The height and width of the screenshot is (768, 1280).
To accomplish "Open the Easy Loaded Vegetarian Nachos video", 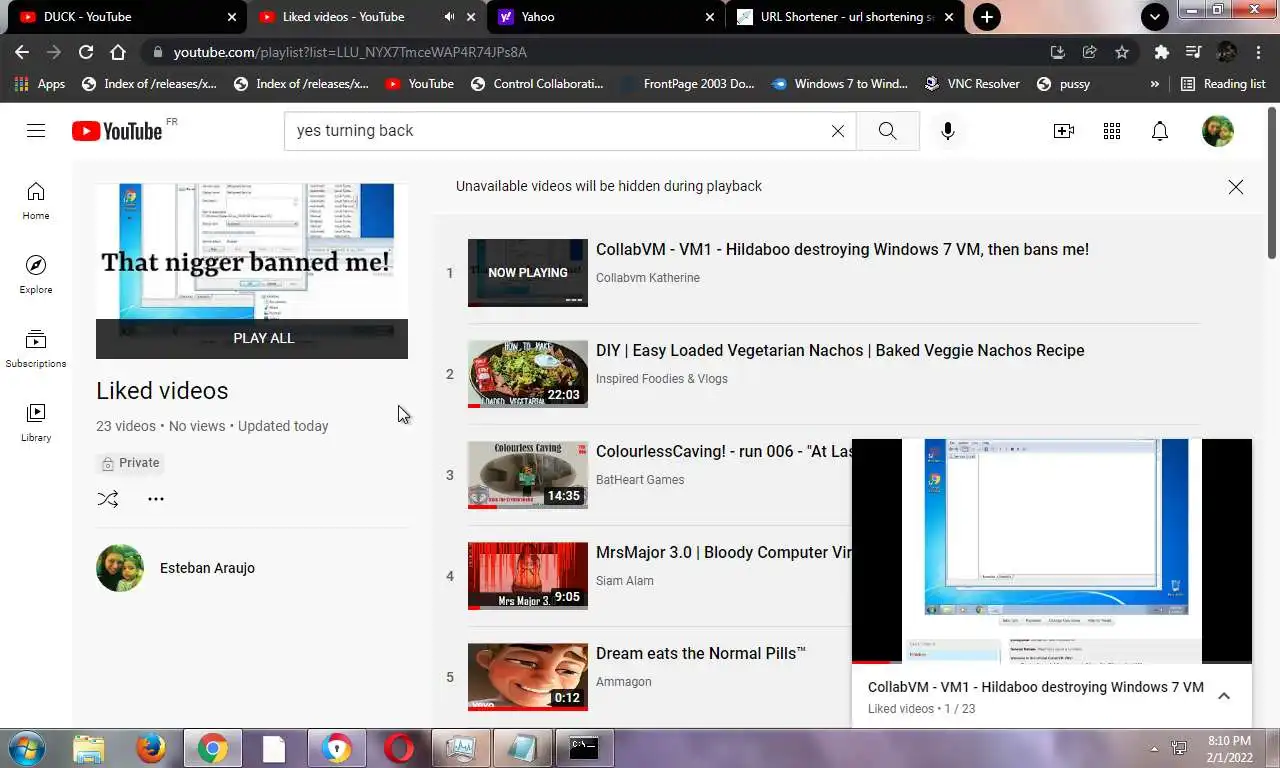I will [840, 351].
